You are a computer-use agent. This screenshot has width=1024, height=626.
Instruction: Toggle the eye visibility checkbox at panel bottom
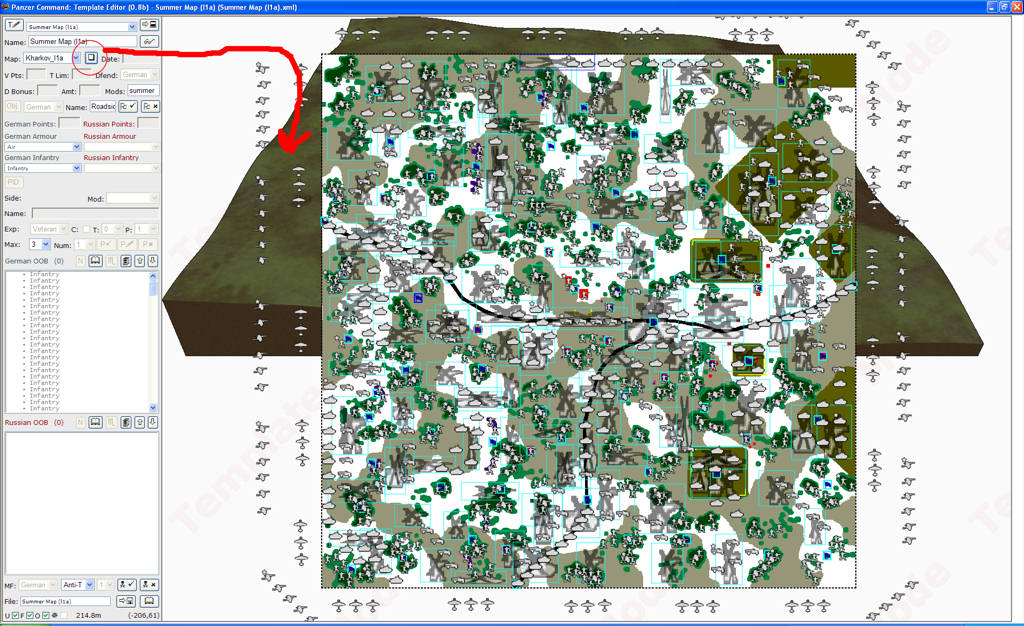coord(63,616)
